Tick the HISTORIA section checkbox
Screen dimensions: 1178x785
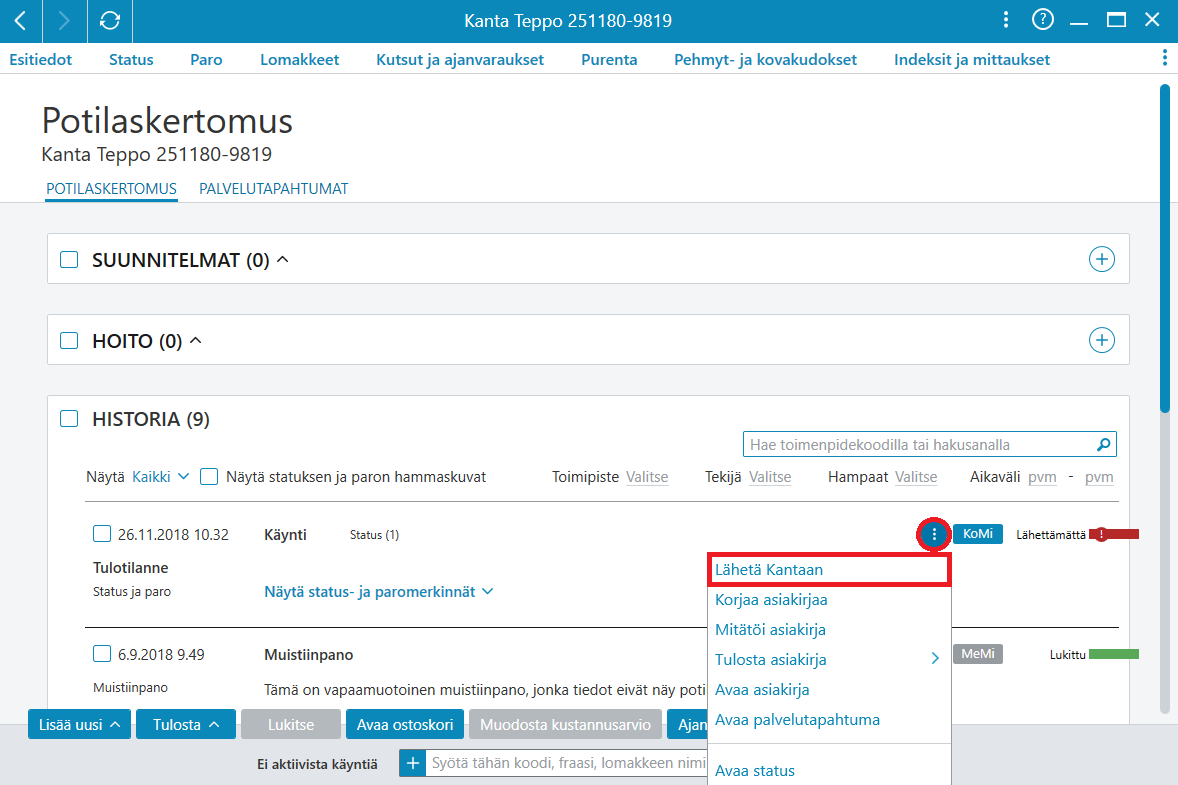[69, 418]
